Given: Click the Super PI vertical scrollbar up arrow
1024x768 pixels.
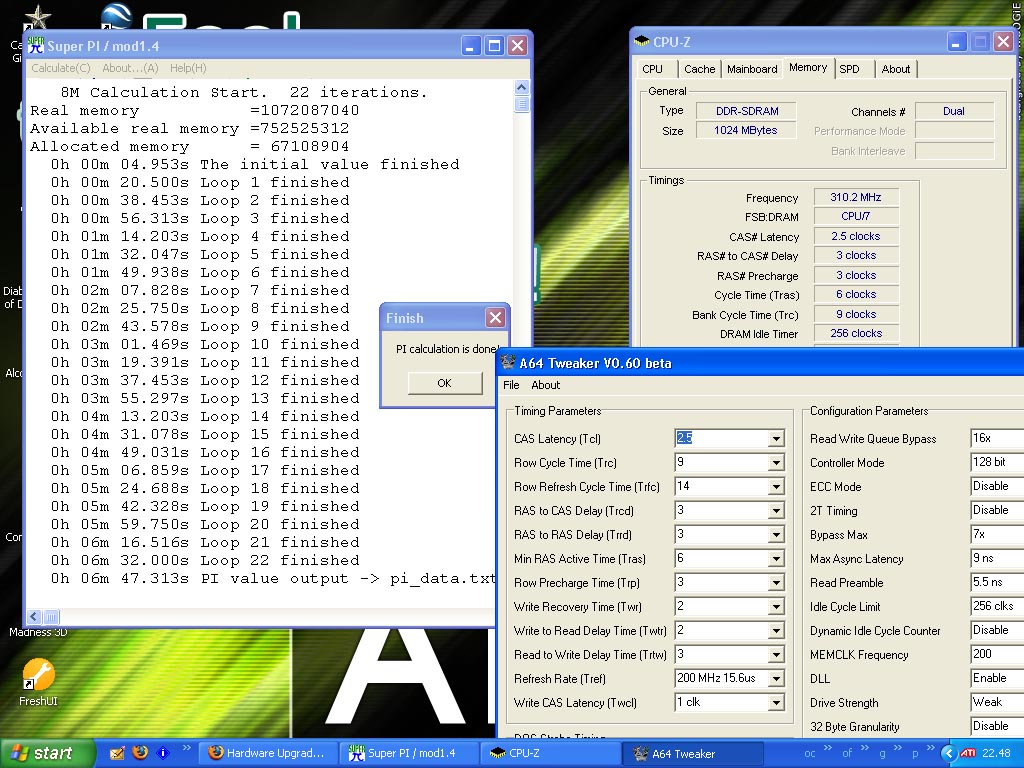Looking at the screenshot, I should [521, 88].
